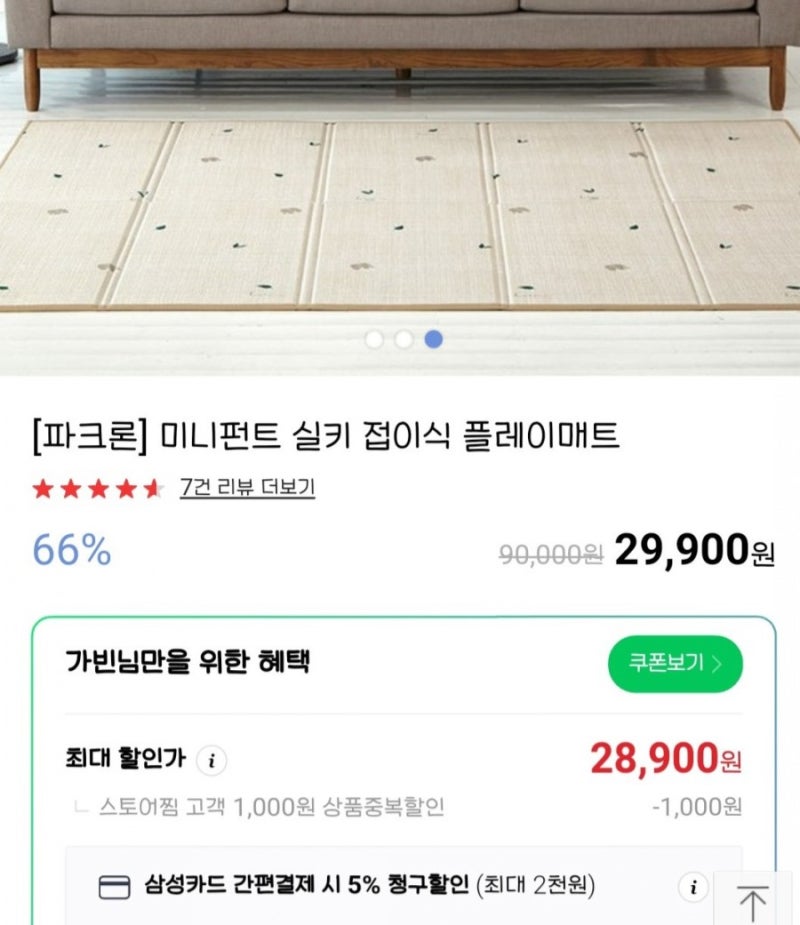Viewport: 800px width, 925px height.
Task: Tap the 파크론 미니펀트 product title
Action: 326,436
